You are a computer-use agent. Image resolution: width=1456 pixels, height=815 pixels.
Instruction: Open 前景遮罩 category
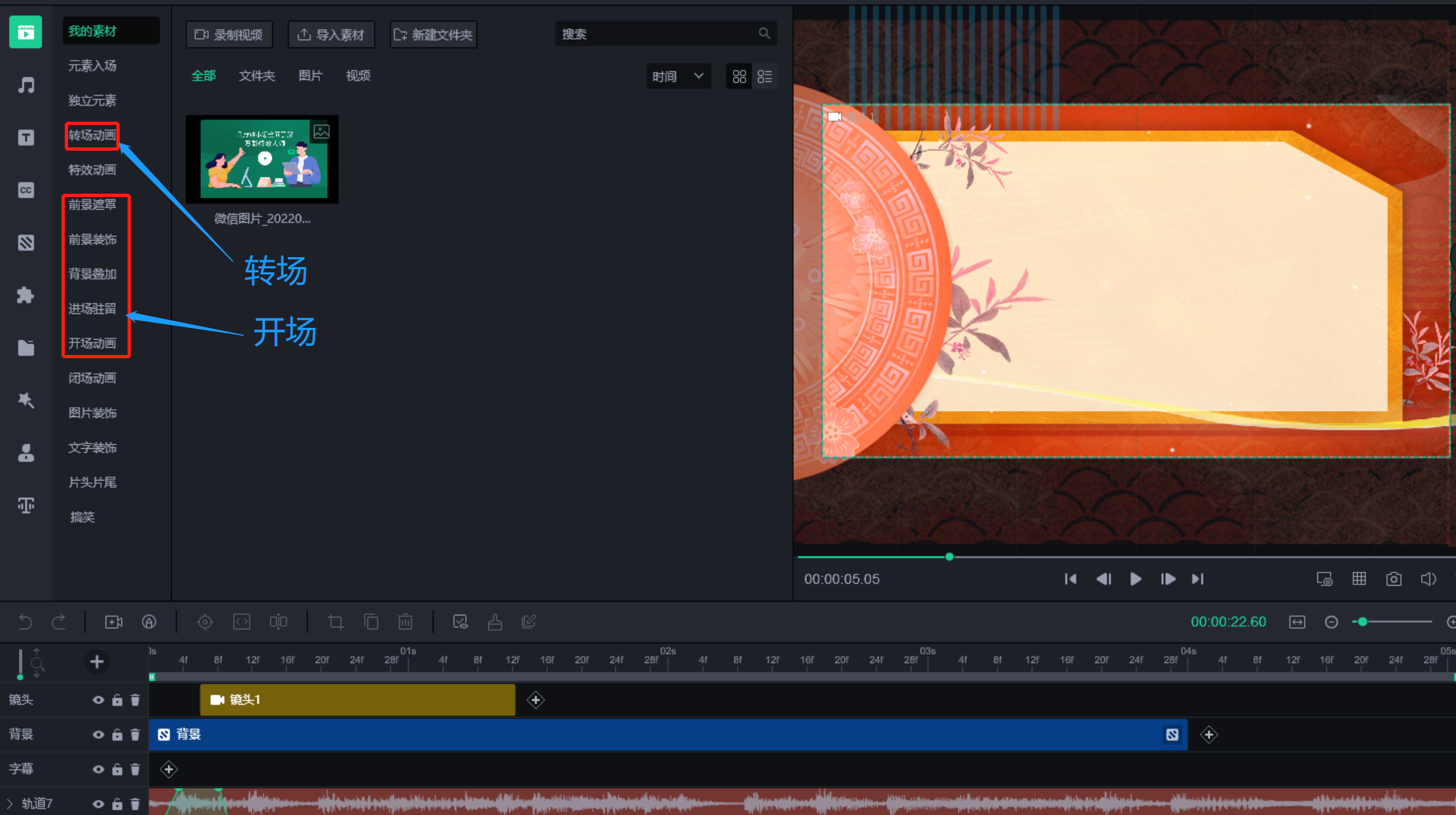pyautogui.click(x=93, y=205)
